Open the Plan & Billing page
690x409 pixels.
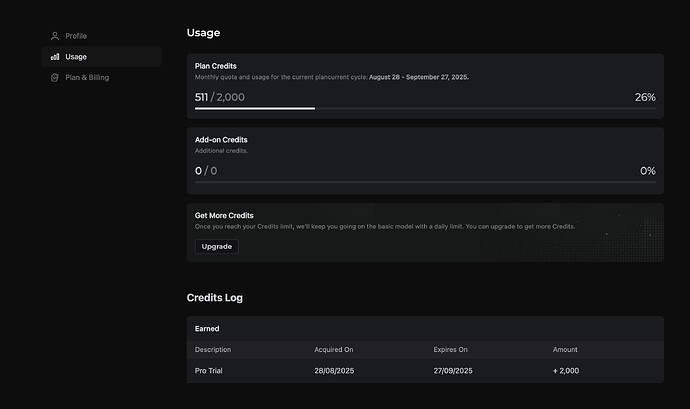point(102,77)
